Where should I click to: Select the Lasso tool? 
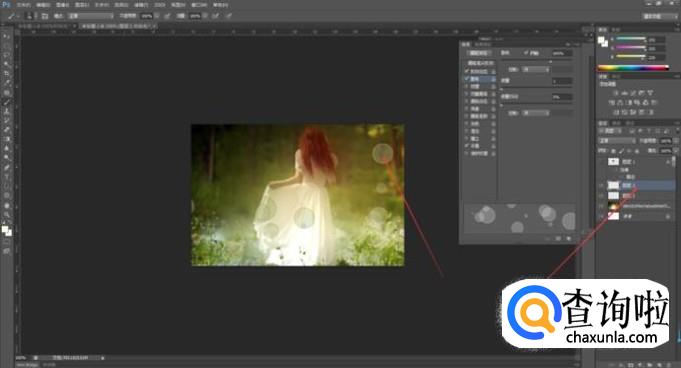click(7, 55)
